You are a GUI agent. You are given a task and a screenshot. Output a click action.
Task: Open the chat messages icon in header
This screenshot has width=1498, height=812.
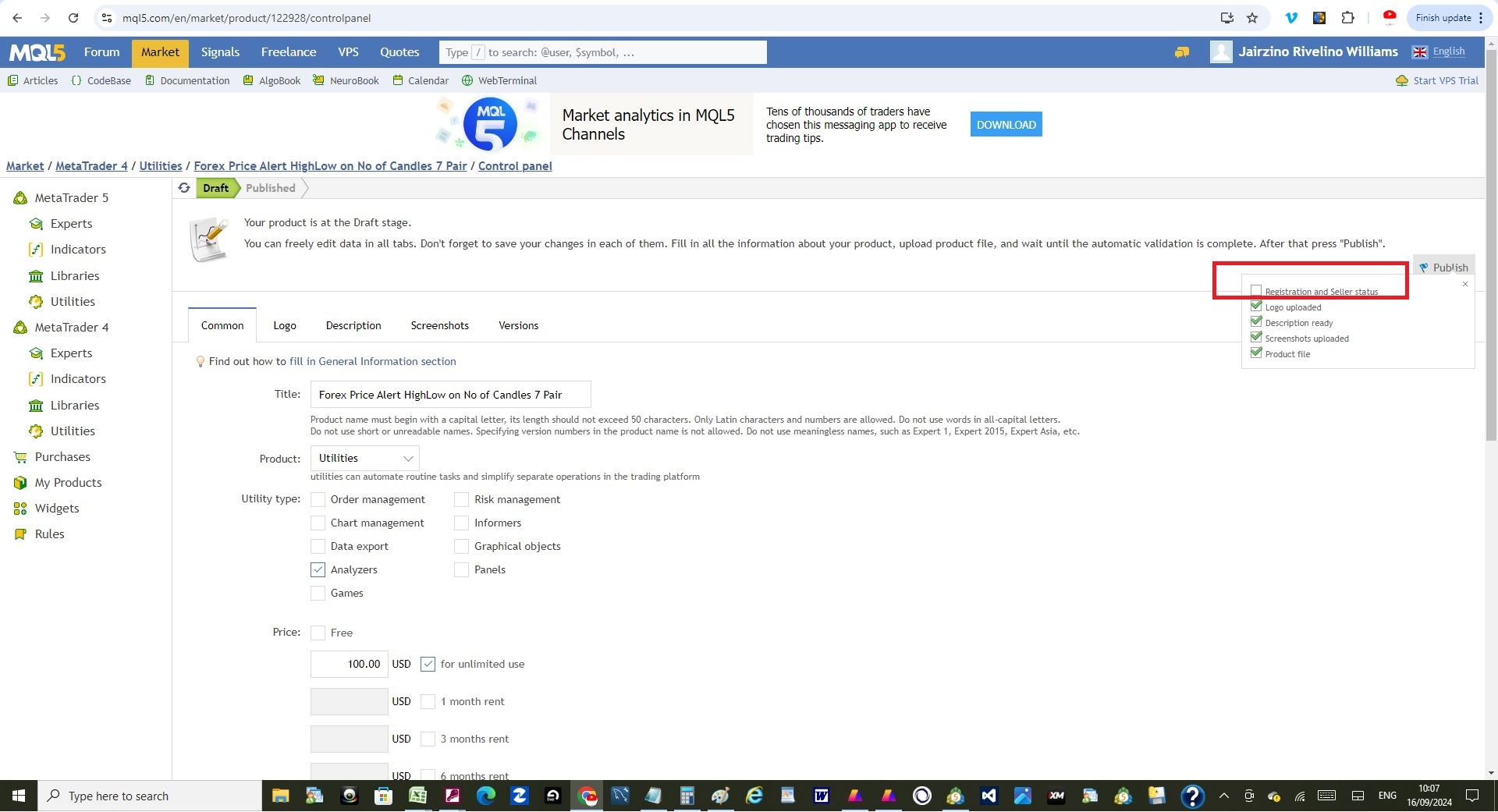coord(1182,52)
